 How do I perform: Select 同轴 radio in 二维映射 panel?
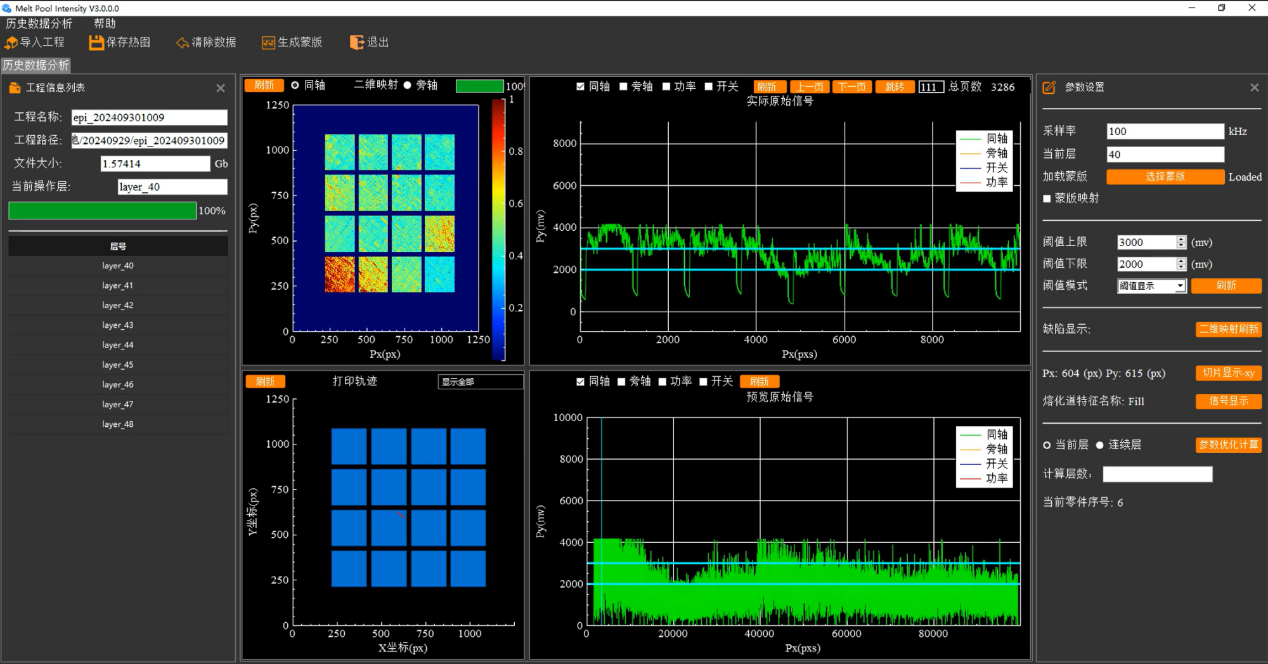point(296,86)
